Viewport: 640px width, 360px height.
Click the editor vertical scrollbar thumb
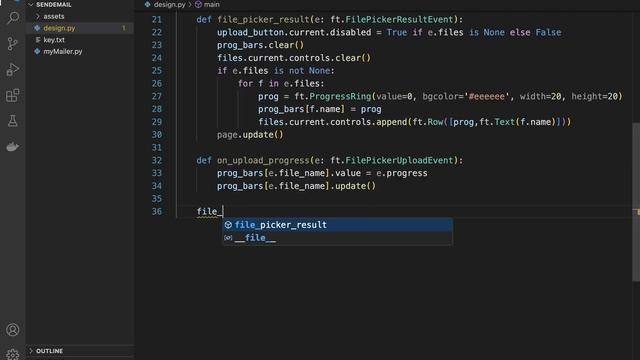click(x=636, y=202)
